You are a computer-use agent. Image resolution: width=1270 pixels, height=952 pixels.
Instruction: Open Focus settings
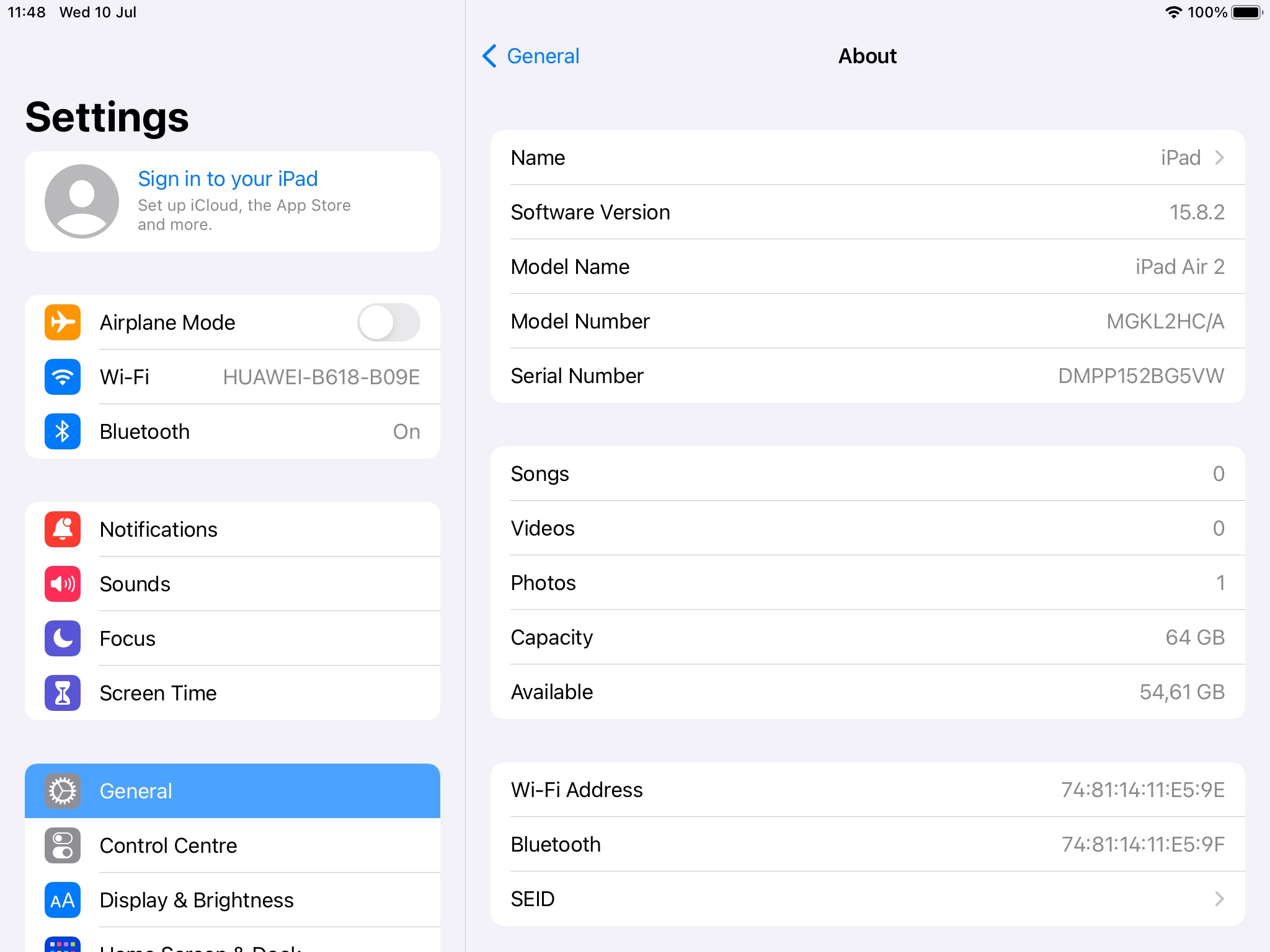pyautogui.click(x=233, y=638)
